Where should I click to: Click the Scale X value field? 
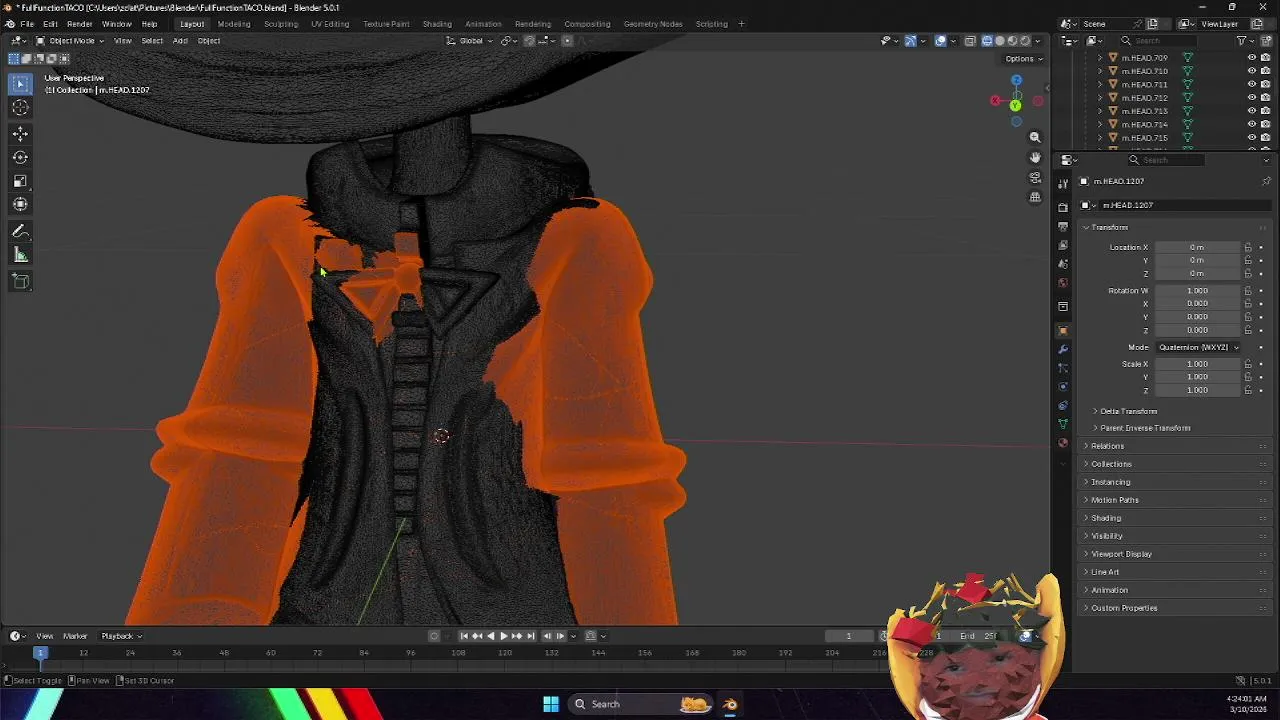coord(1197,364)
